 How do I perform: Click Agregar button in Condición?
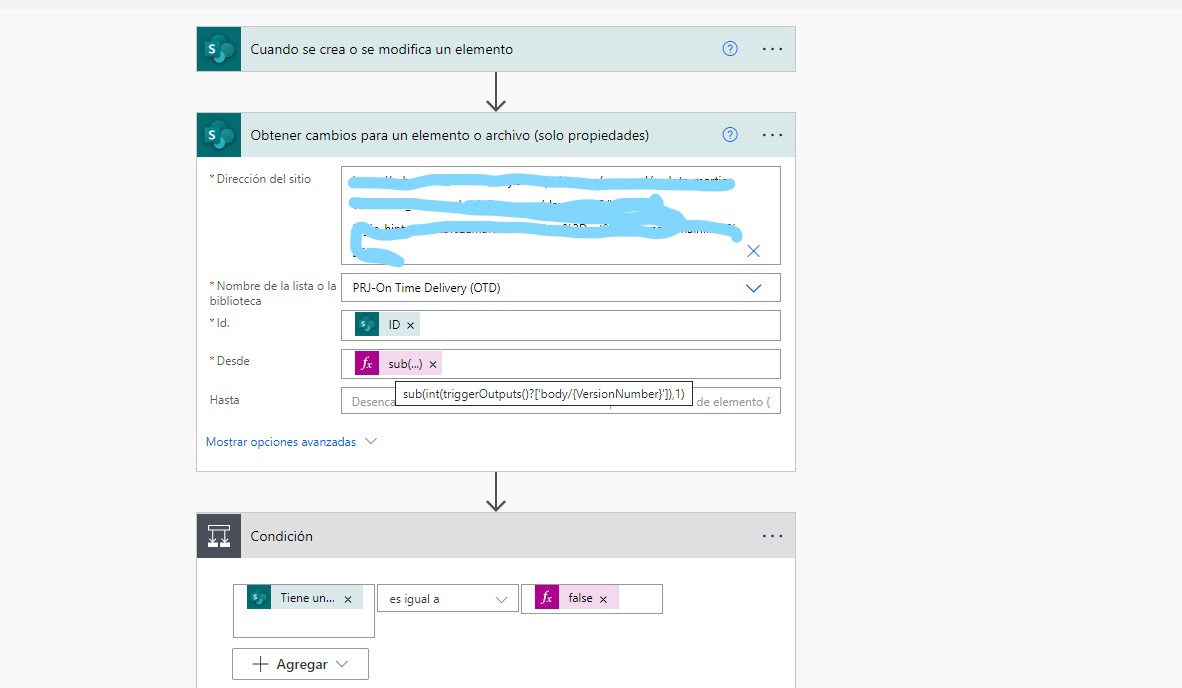pos(300,665)
